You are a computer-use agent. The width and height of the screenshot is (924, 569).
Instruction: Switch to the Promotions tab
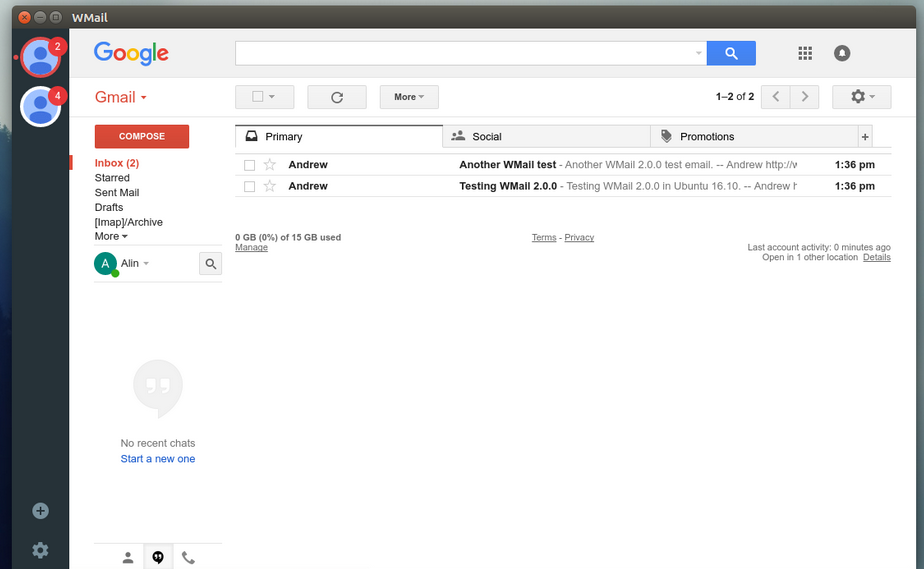754,136
